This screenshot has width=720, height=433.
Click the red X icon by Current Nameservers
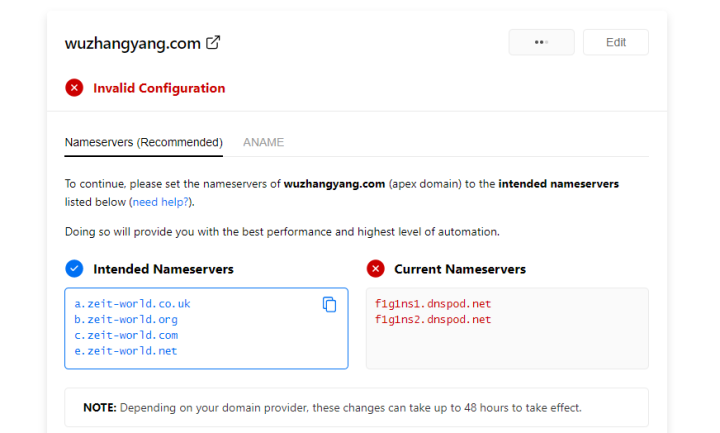pos(375,268)
